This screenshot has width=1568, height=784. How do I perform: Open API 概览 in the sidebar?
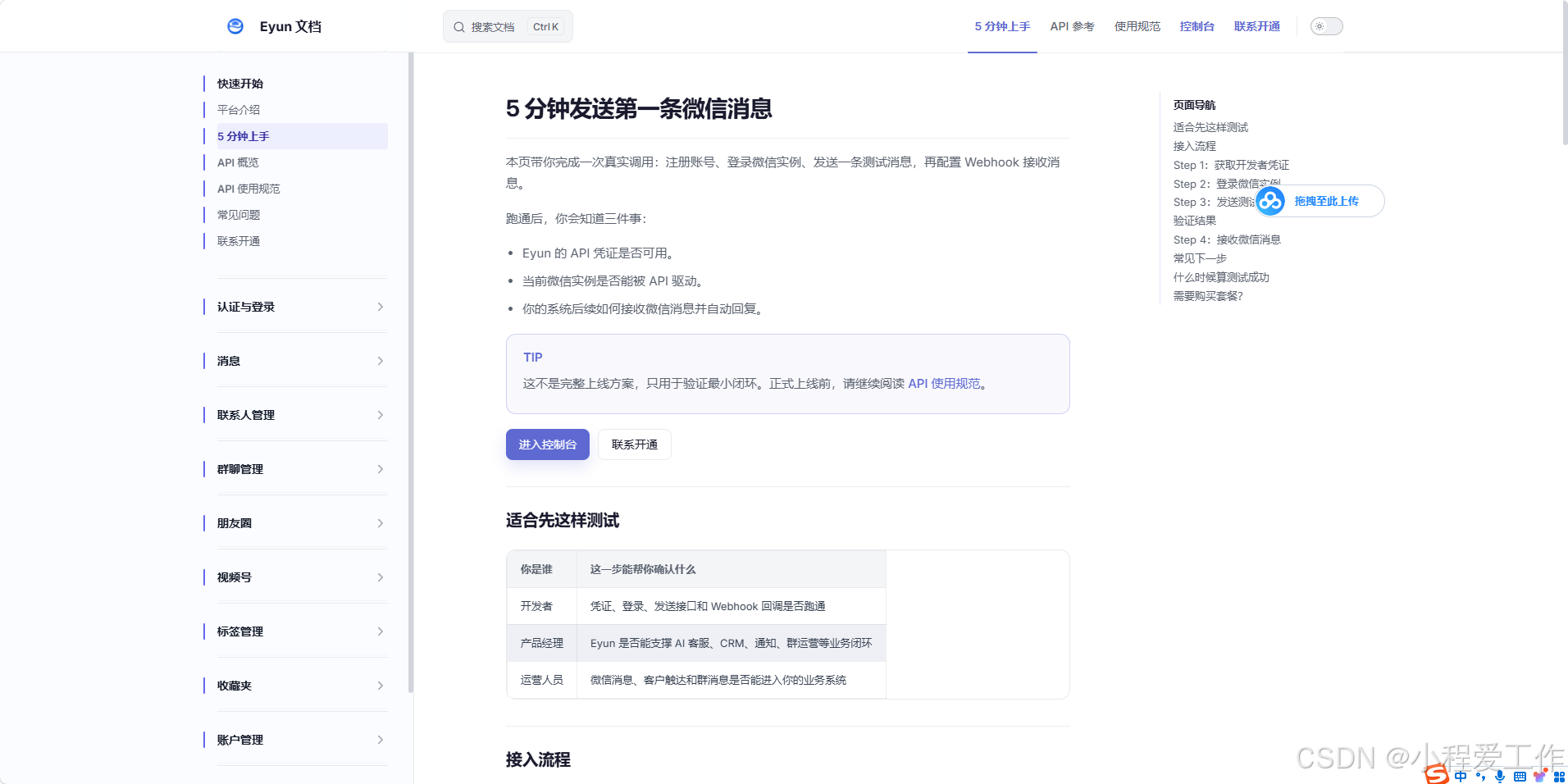coord(238,162)
